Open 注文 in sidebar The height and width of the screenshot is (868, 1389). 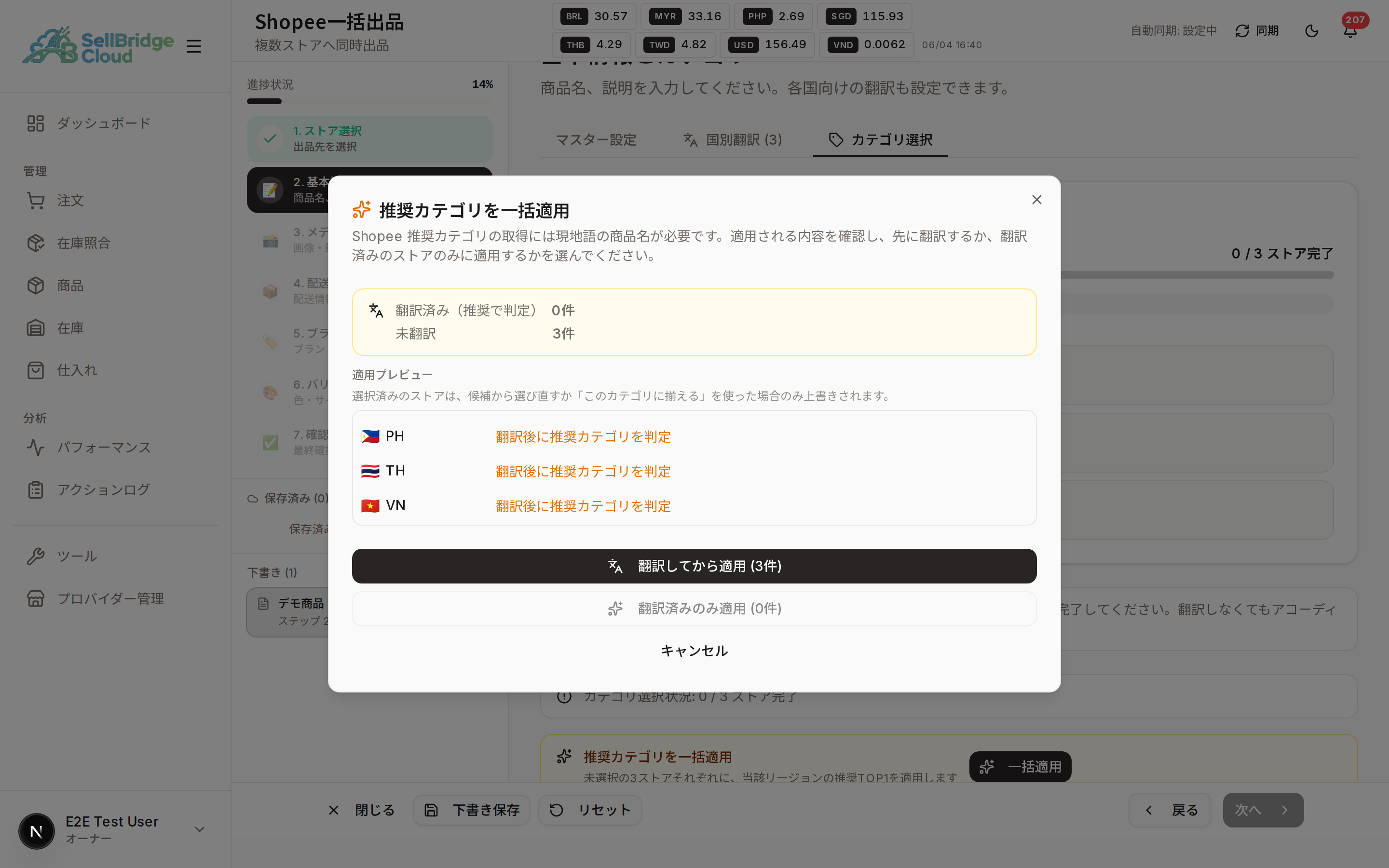(115, 200)
